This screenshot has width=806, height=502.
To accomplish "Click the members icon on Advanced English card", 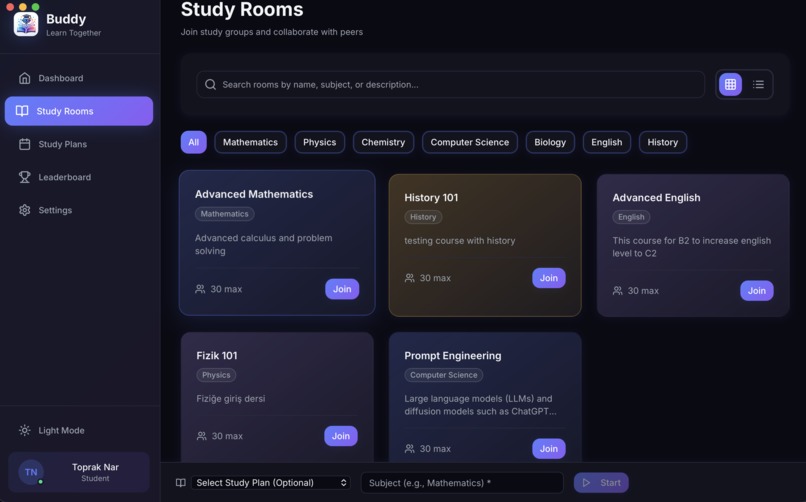I will pos(617,291).
